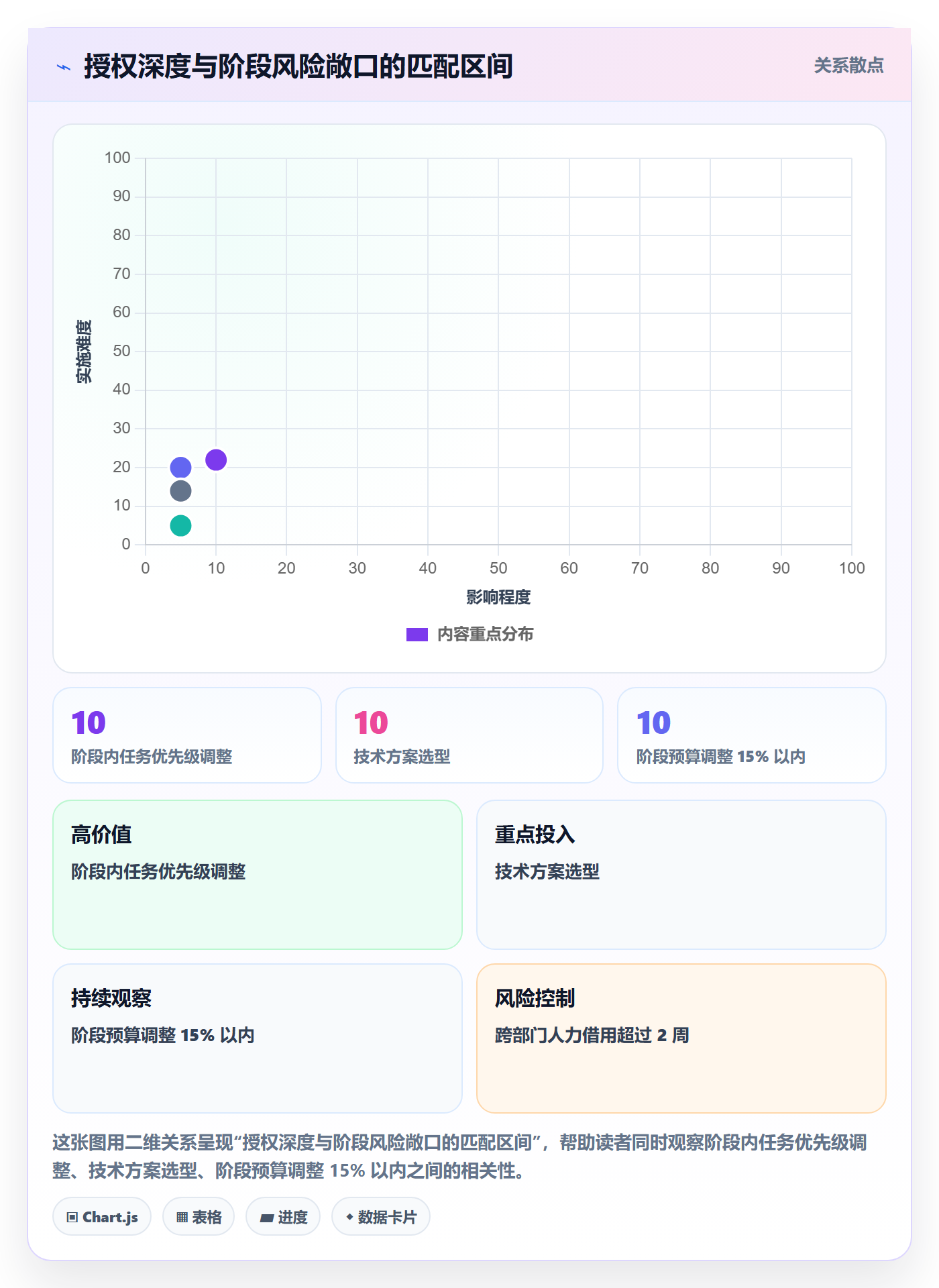The image size is (939, 1288).
Task: Click the main title 授权深度与阶段风险敞口的匹配区间
Action: [298, 66]
